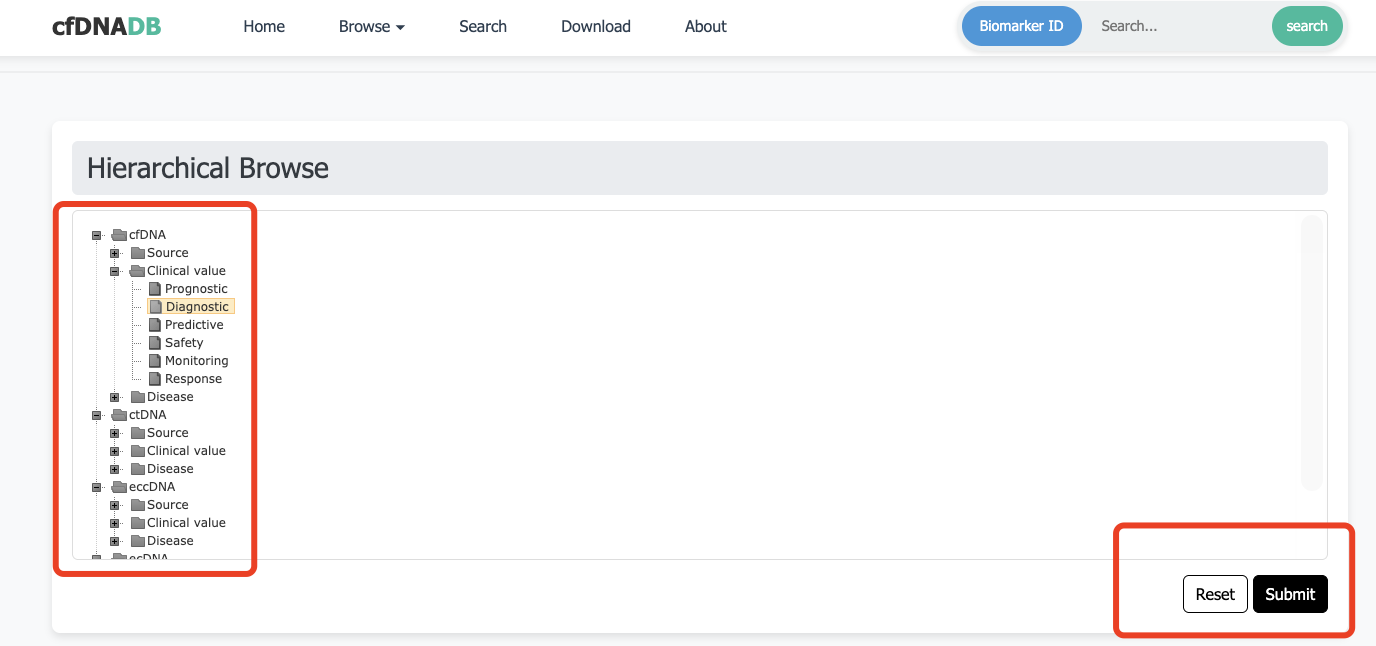Expand Clinical value under eccDNA
Screen dimensions: 1376x646
coord(115,523)
